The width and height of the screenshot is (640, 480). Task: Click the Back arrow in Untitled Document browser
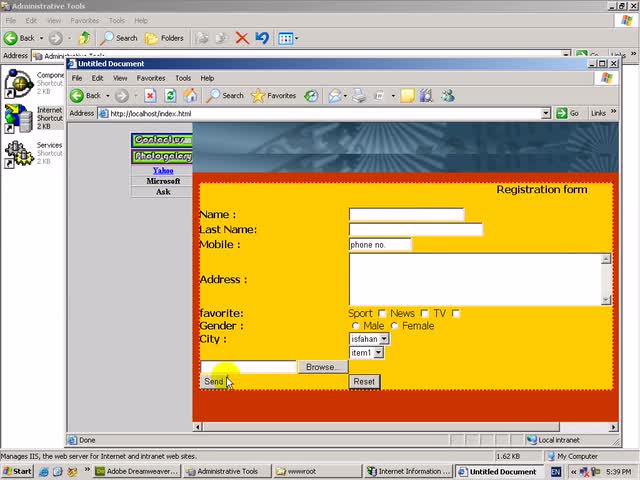coord(77,96)
